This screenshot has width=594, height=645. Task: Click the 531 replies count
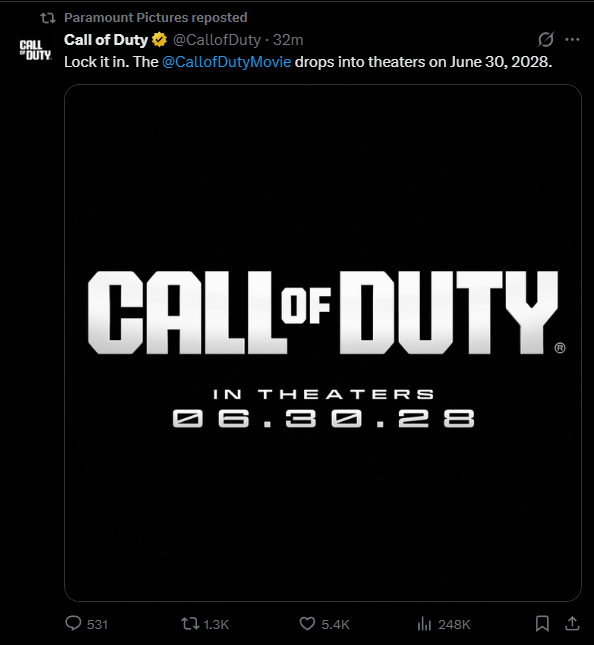tap(97, 624)
